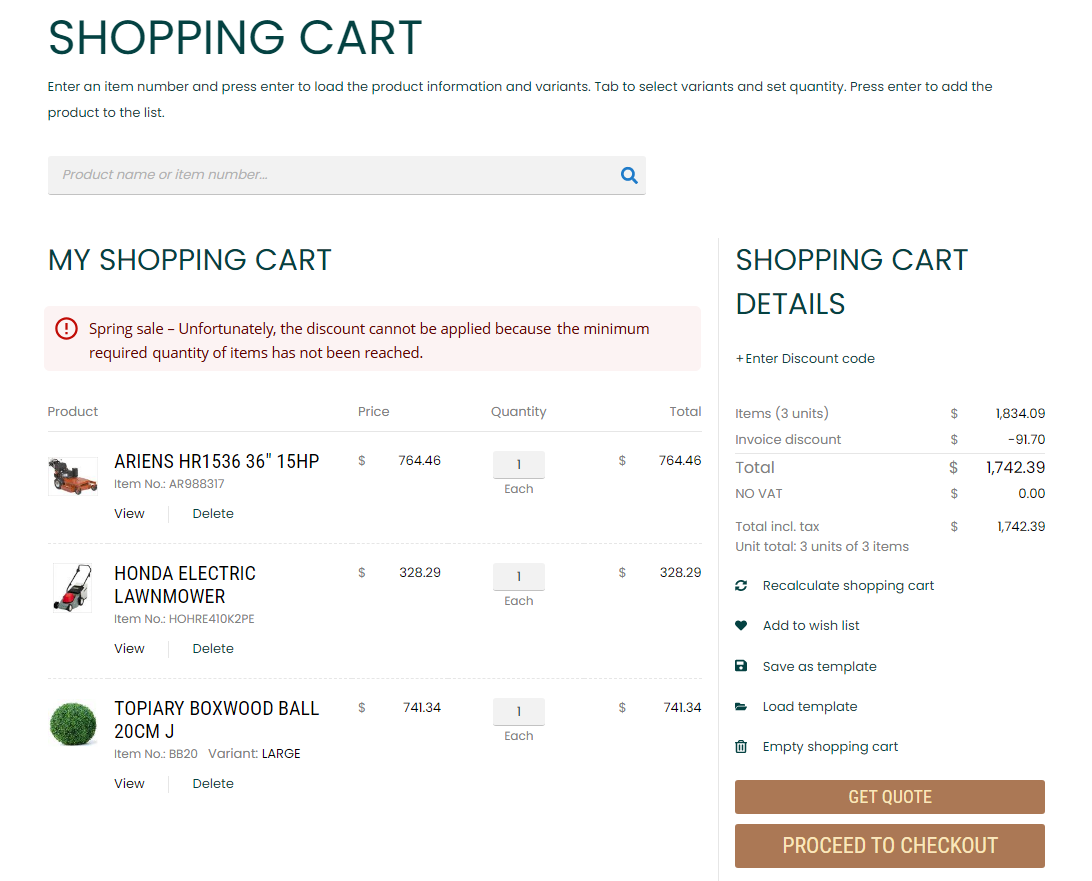1092x881 pixels.
Task: Click the Invoice discount label
Action: (x=788, y=439)
